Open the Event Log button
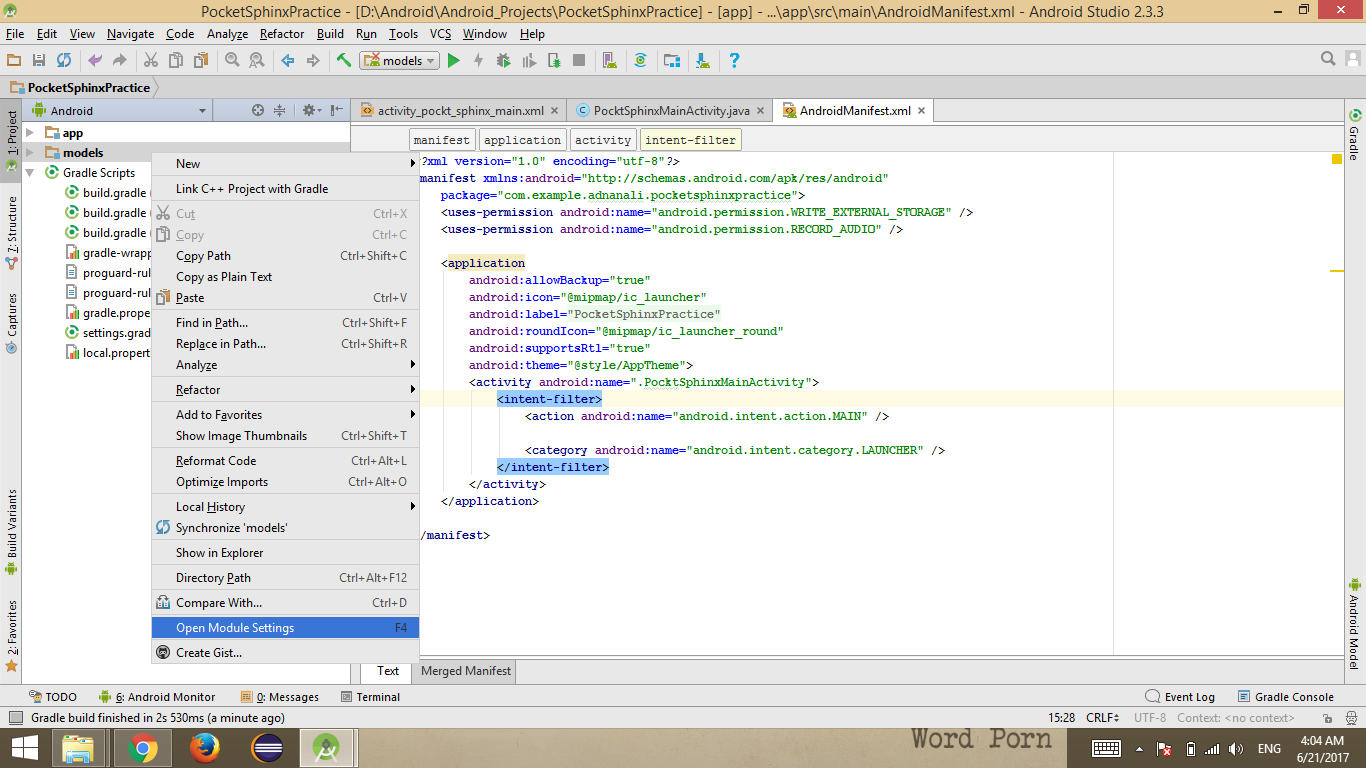The height and width of the screenshot is (768, 1366). pyautogui.click(x=1180, y=697)
